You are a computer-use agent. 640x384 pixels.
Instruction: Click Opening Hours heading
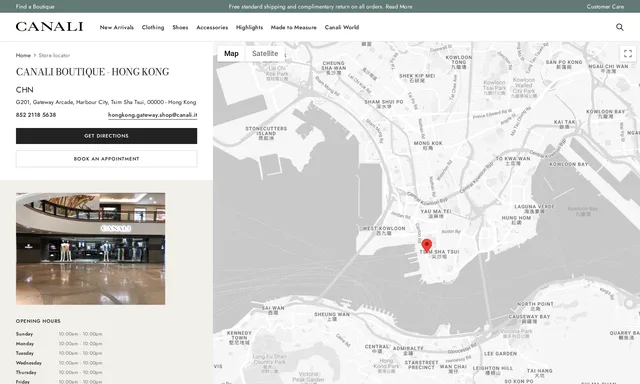point(38,321)
